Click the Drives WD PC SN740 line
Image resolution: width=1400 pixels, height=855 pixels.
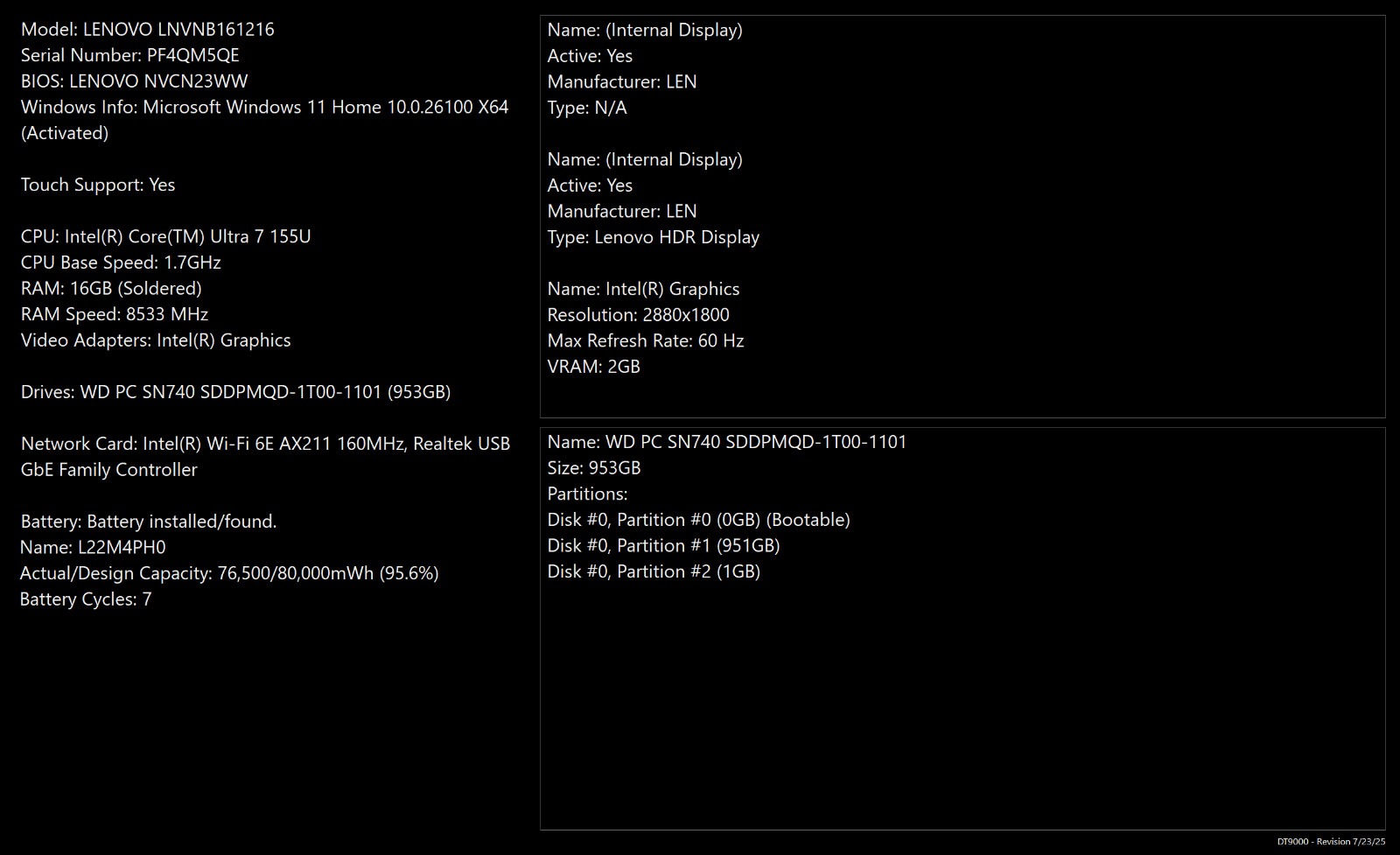click(x=236, y=392)
